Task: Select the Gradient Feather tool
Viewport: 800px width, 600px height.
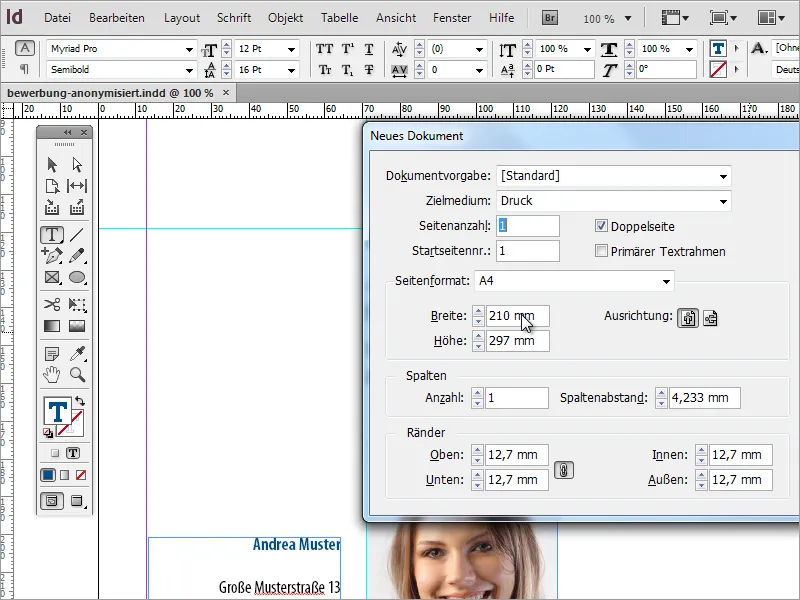Action: tap(77, 326)
